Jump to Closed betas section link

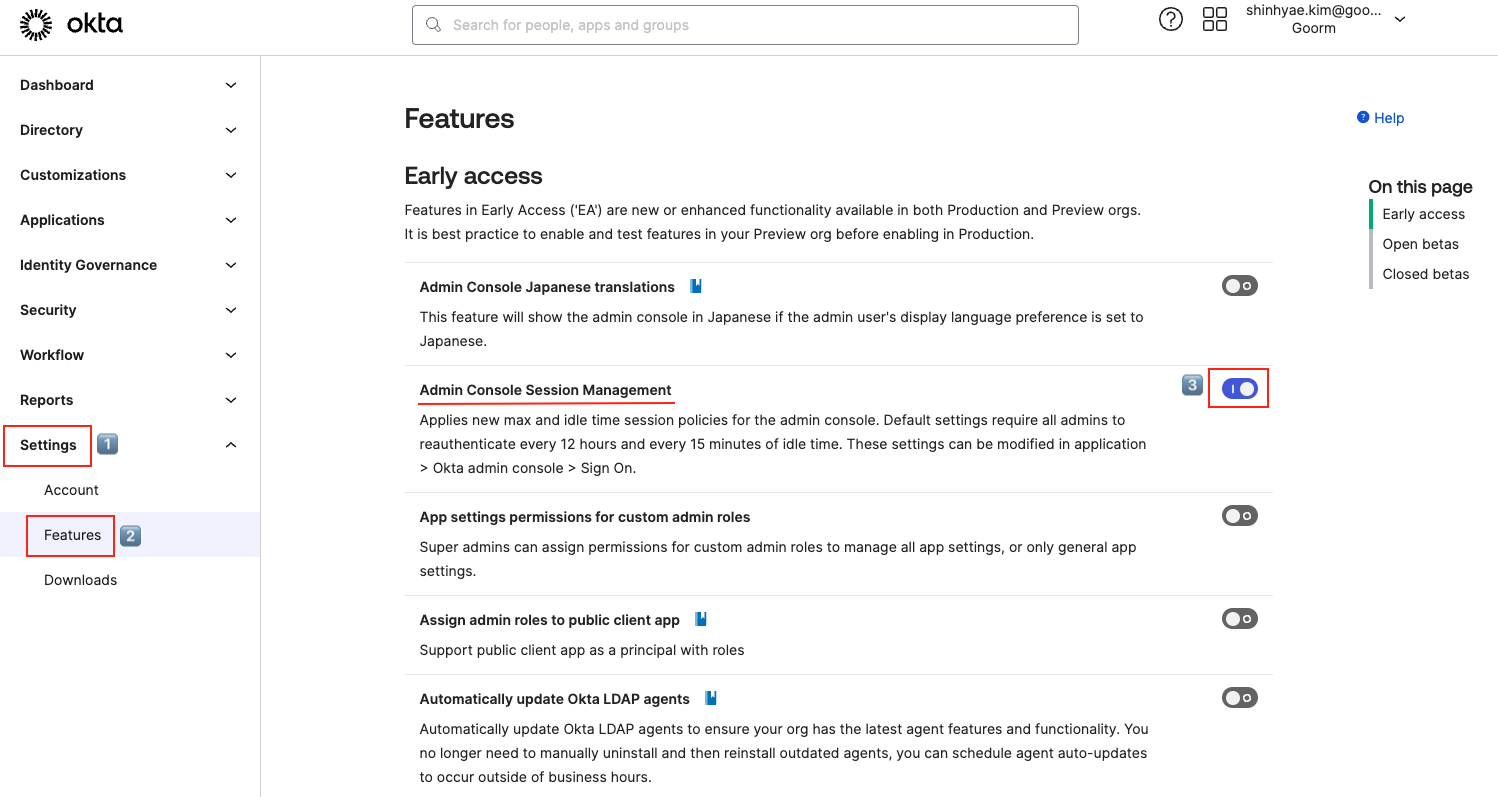click(x=1425, y=274)
